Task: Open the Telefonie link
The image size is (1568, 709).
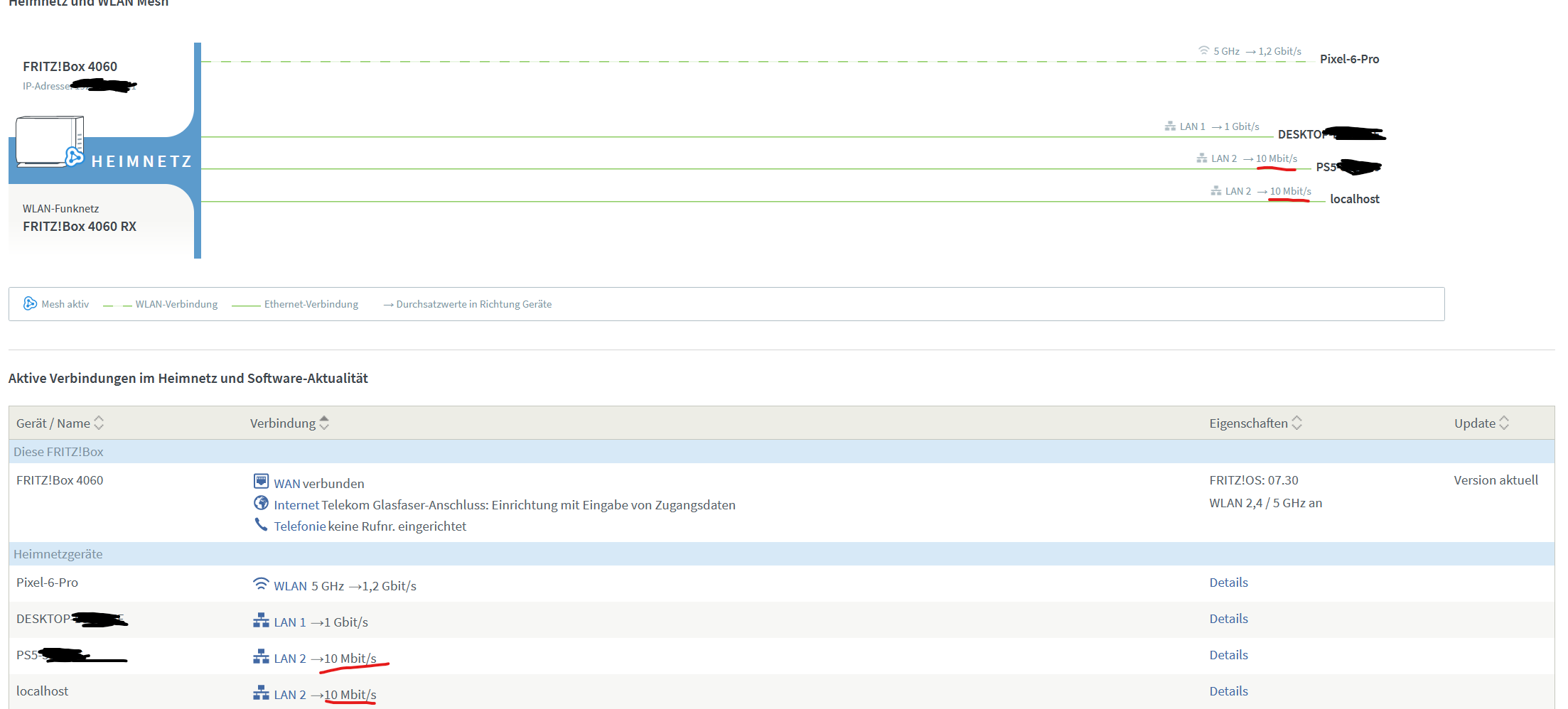Action: click(300, 526)
